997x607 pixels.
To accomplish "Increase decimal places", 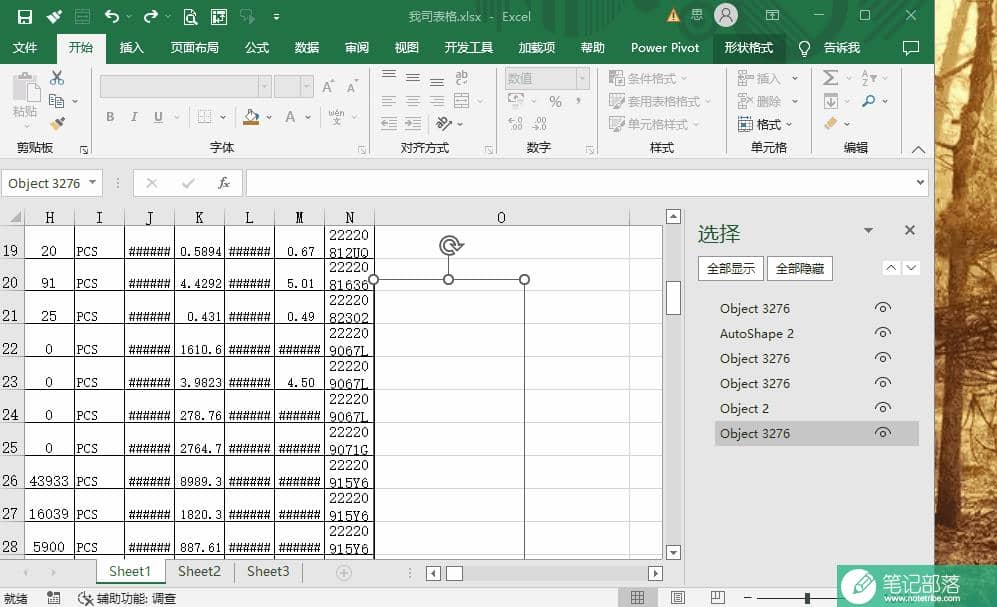I will 515,123.
